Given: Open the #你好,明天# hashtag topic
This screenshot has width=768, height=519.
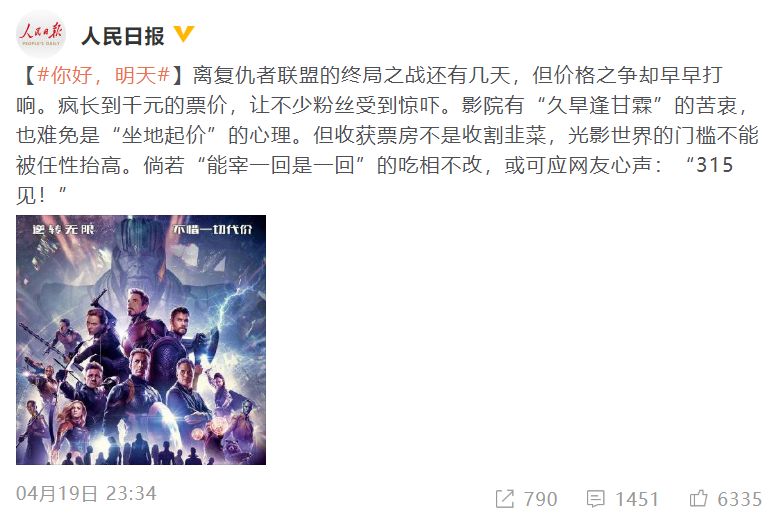Looking at the screenshot, I should pos(103,75).
